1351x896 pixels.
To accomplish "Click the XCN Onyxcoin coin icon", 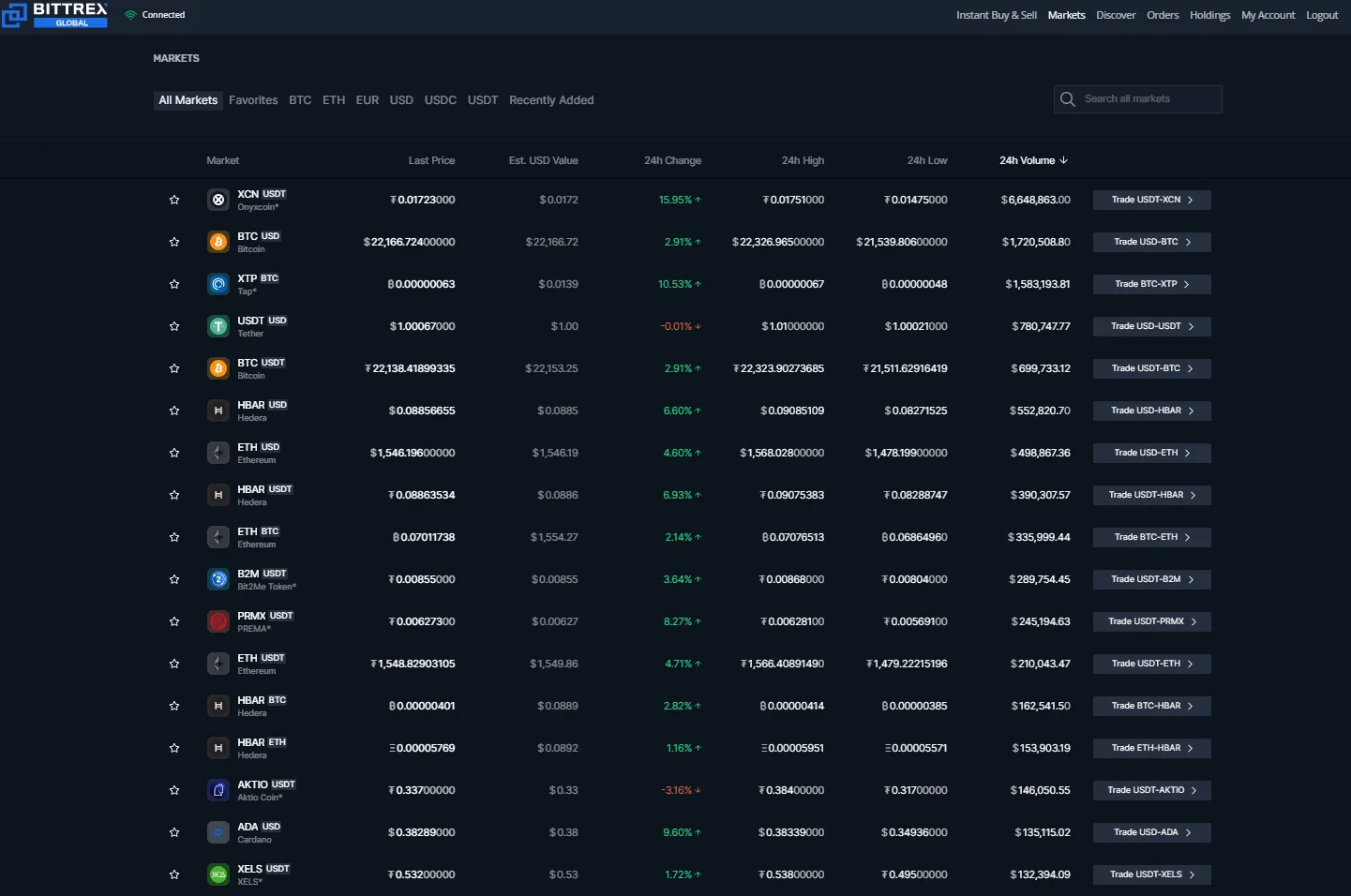I will click(x=218, y=200).
